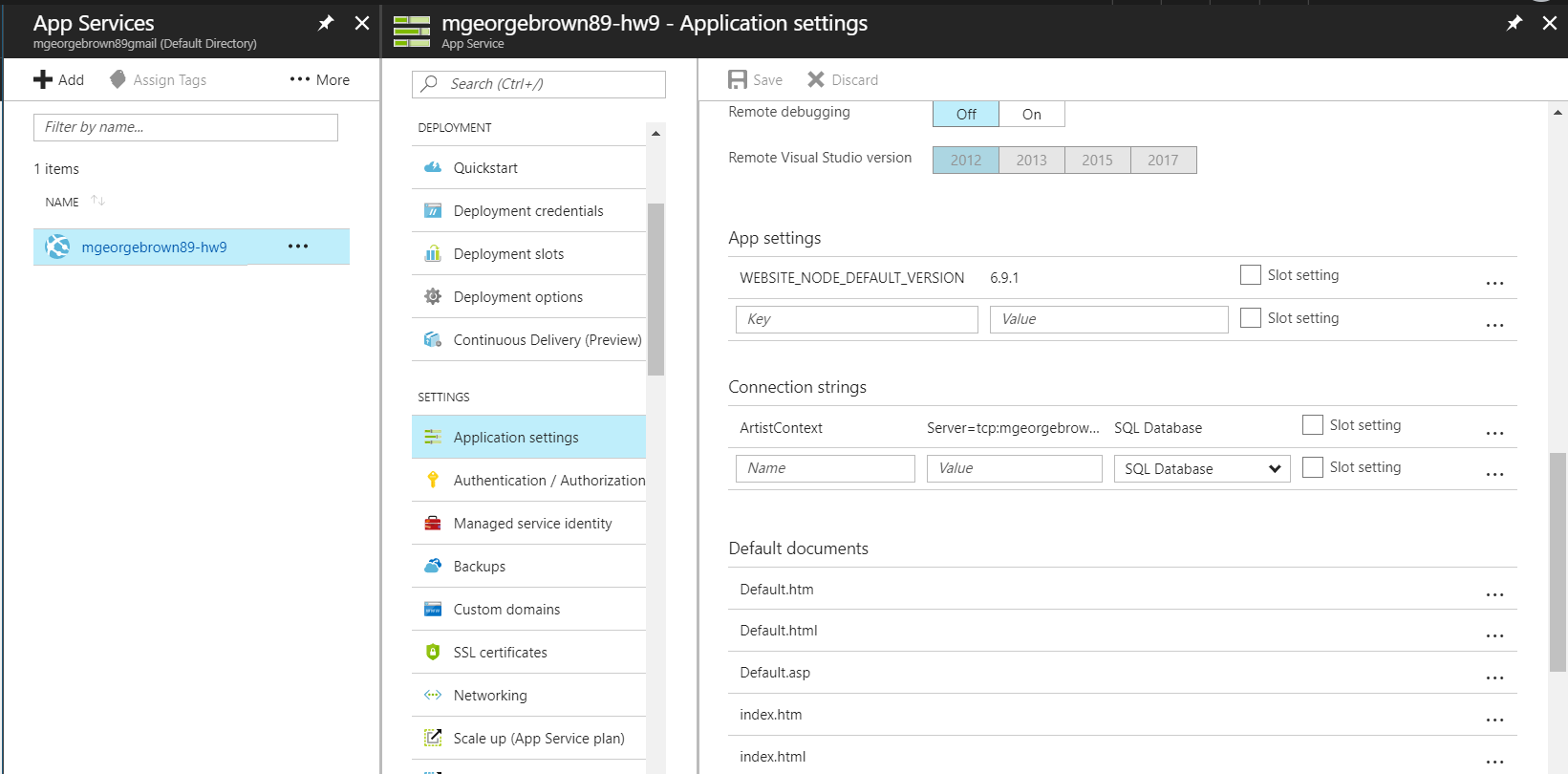Viewport: 1568px width, 774px height.
Task: Open the Backups cloud icon
Action: 433,566
